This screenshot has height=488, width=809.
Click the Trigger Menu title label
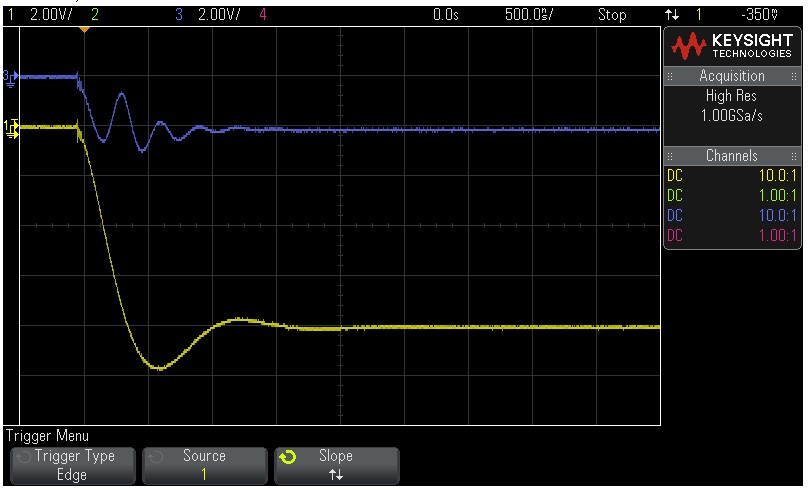click(47, 436)
